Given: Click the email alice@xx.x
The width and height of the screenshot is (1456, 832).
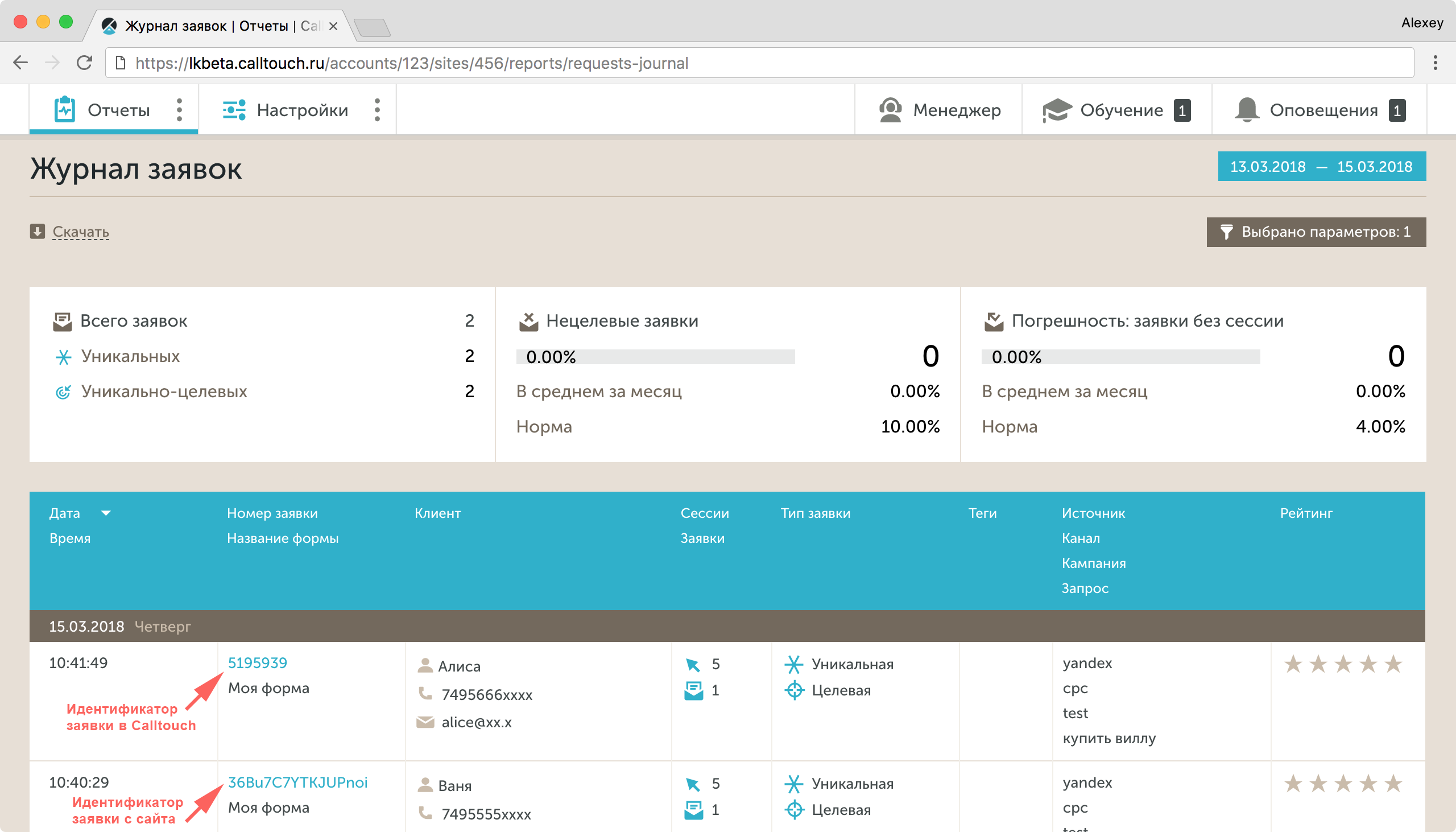Looking at the screenshot, I should click(476, 722).
